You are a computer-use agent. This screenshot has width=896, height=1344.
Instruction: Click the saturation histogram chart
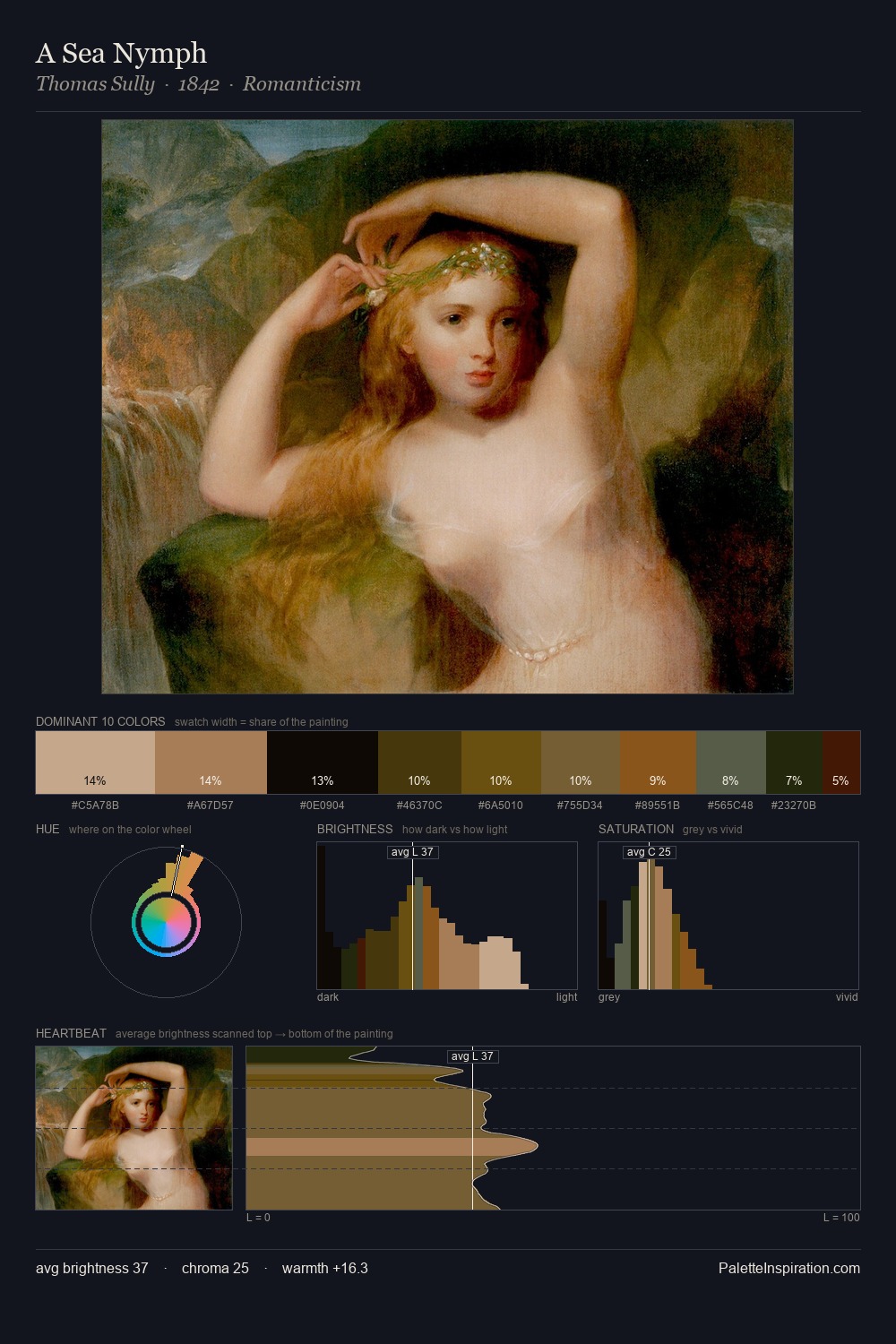click(728, 916)
